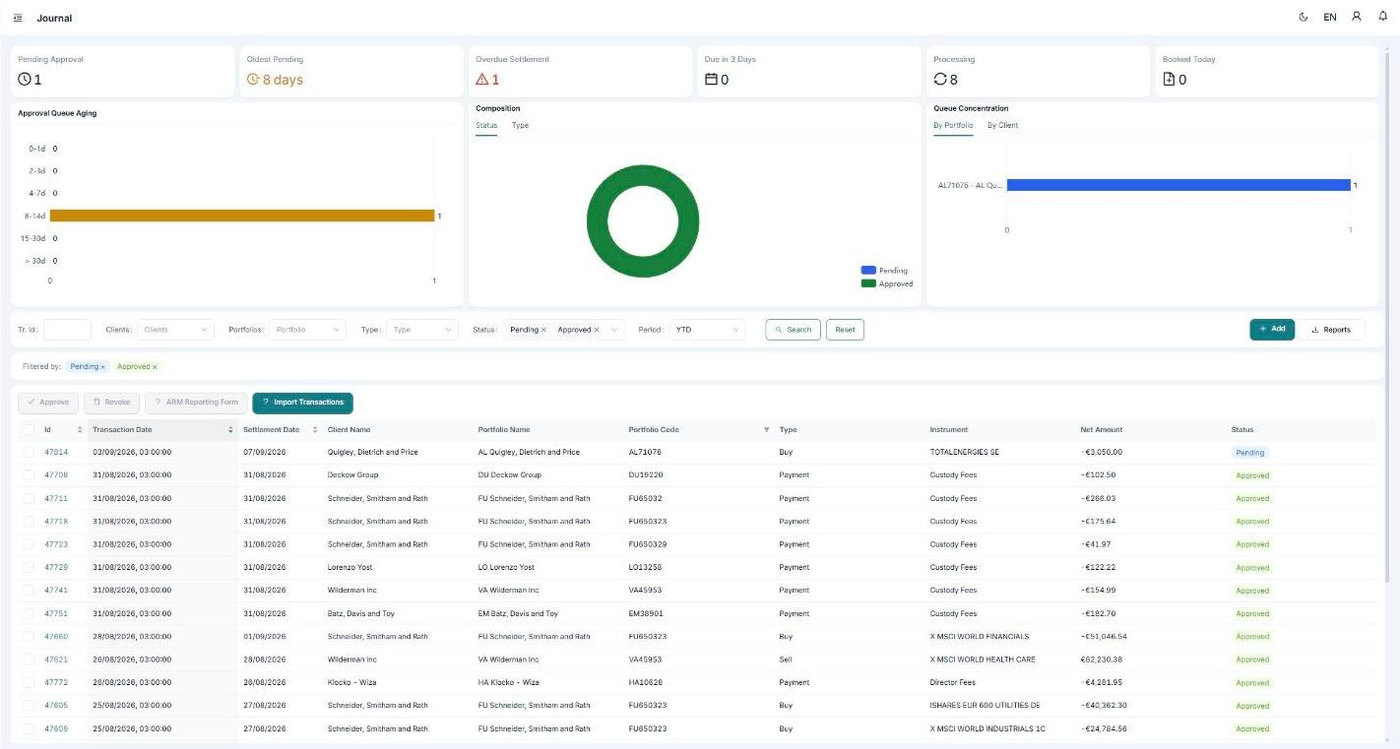Screen dimensions: 1400x749
Task: Select checkbox for transaction 47711
Action: click(29, 498)
